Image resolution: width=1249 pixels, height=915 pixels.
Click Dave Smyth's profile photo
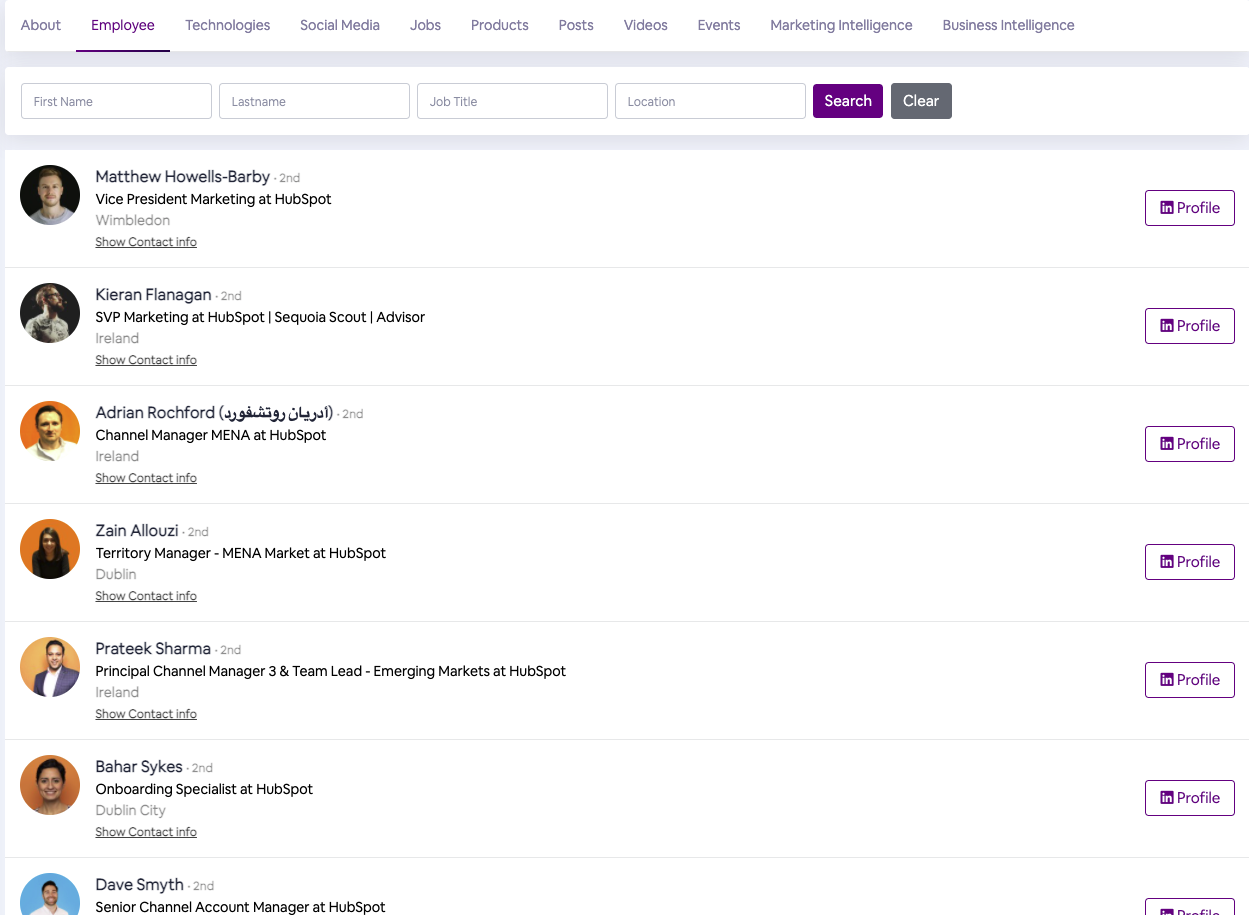[50, 894]
